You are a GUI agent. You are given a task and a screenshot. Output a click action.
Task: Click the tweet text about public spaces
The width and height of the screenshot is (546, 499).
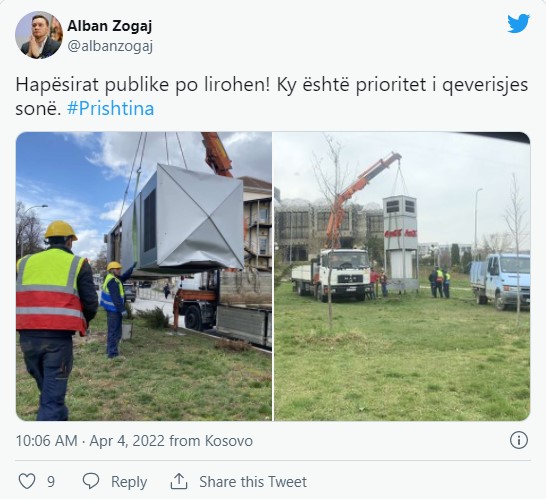(x=272, y=96)
